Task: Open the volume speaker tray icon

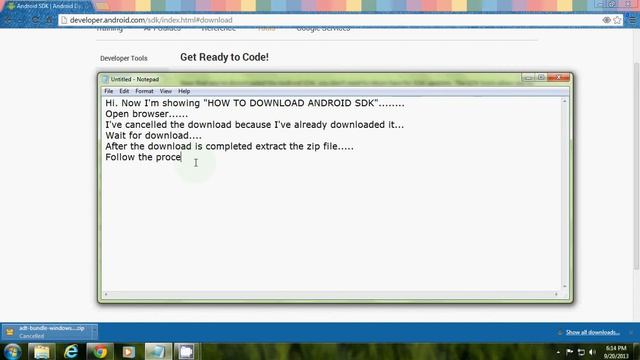Action: click(593, 352)
